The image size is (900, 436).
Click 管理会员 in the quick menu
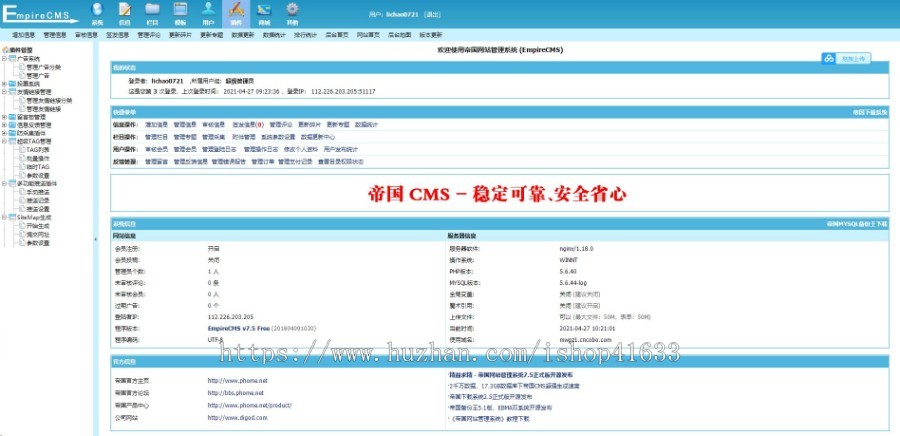(x=185, y=149)
